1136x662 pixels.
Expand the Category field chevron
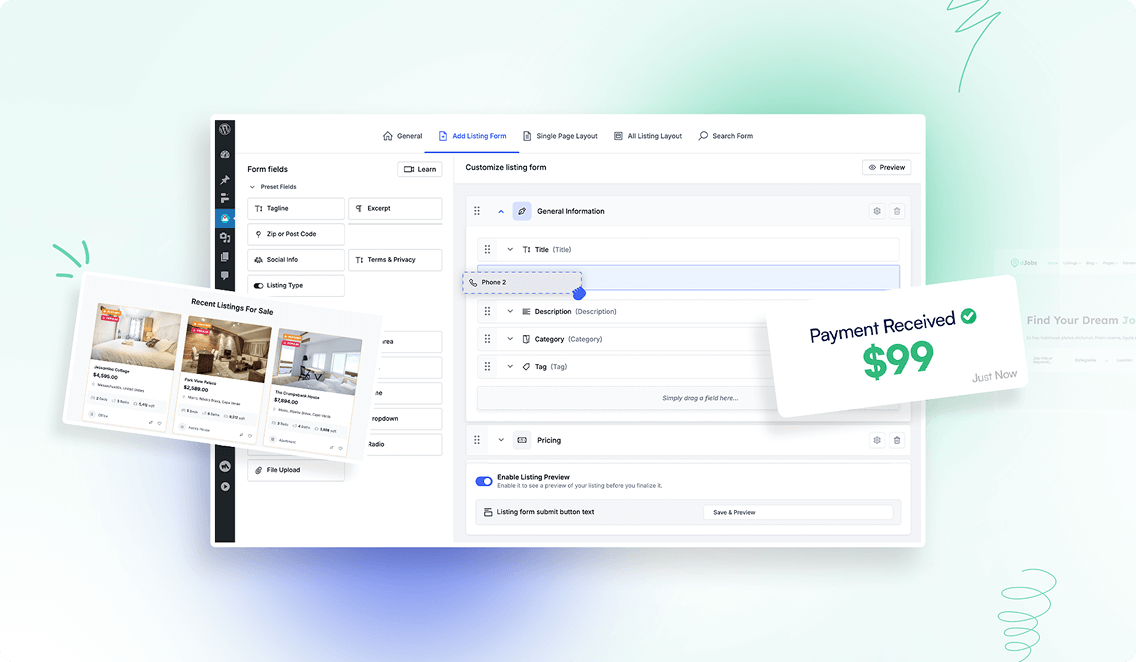510,339
